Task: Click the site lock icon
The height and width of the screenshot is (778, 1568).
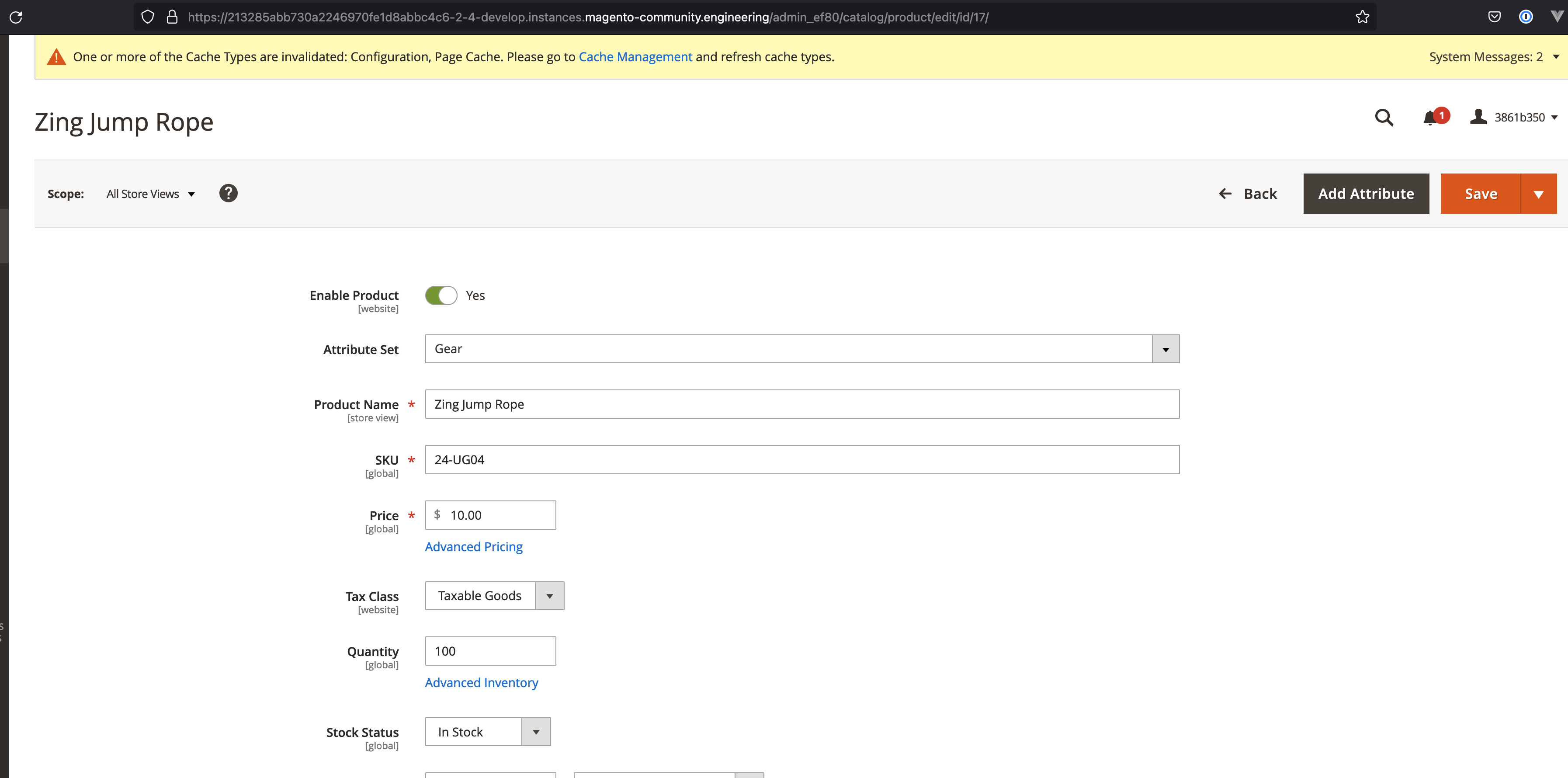Action: 172,17
